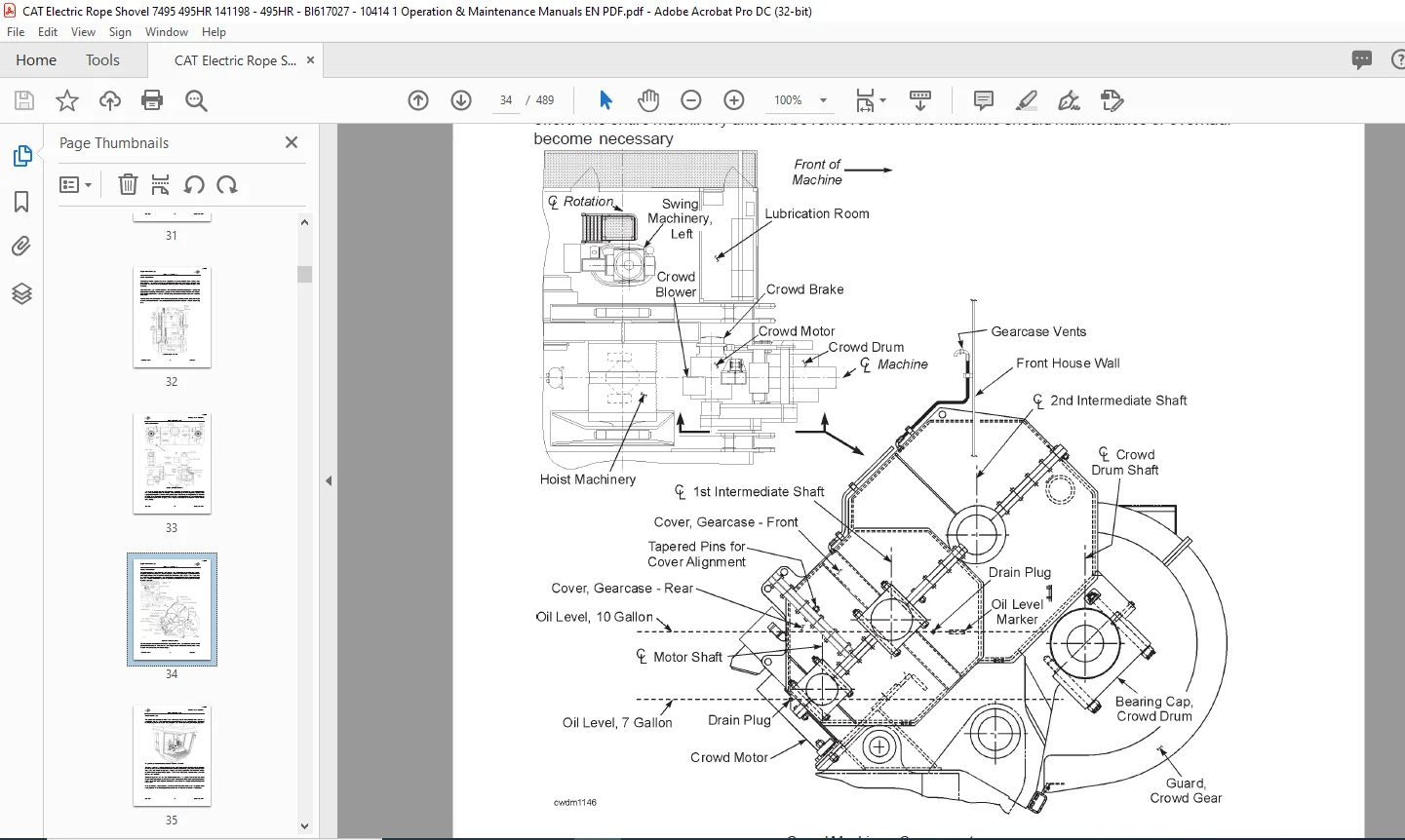Go to next page with down arrow

pos(461,100)
